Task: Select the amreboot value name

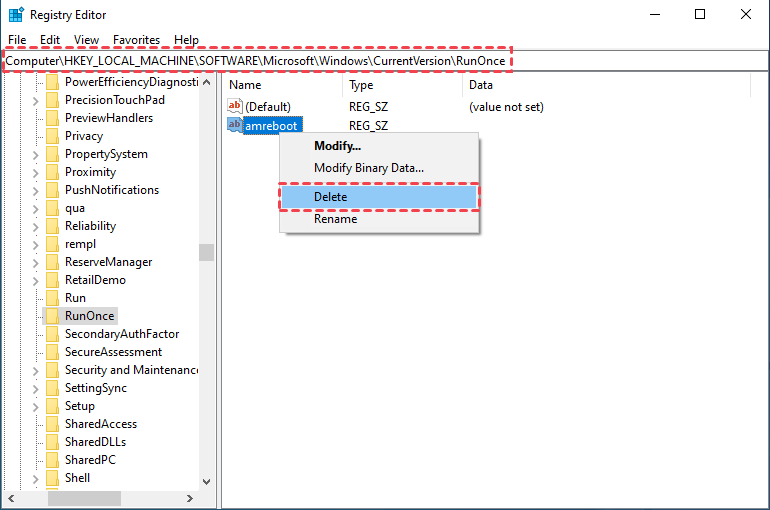Action: [272, 126]
